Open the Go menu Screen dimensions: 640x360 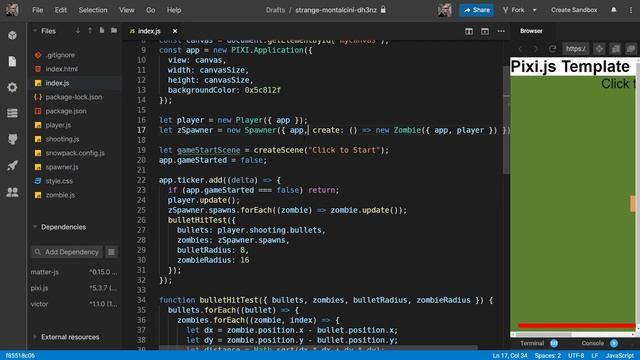click(151, 10)
